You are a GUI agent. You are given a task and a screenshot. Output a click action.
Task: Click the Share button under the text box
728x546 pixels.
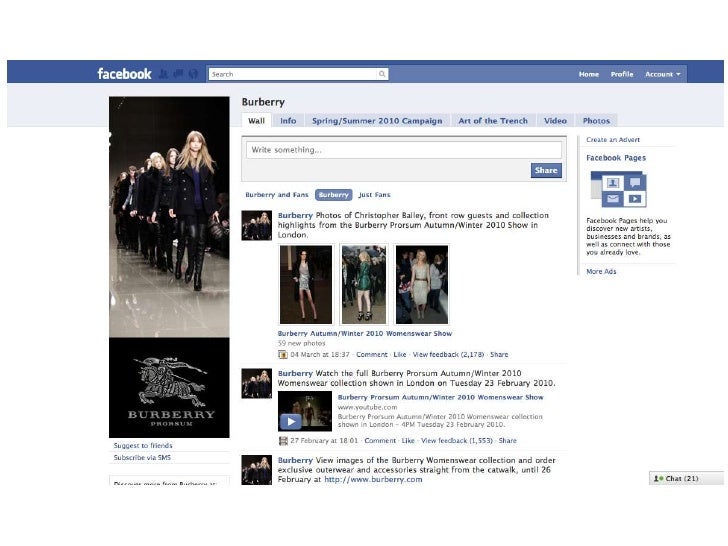[x=546, y=170]
